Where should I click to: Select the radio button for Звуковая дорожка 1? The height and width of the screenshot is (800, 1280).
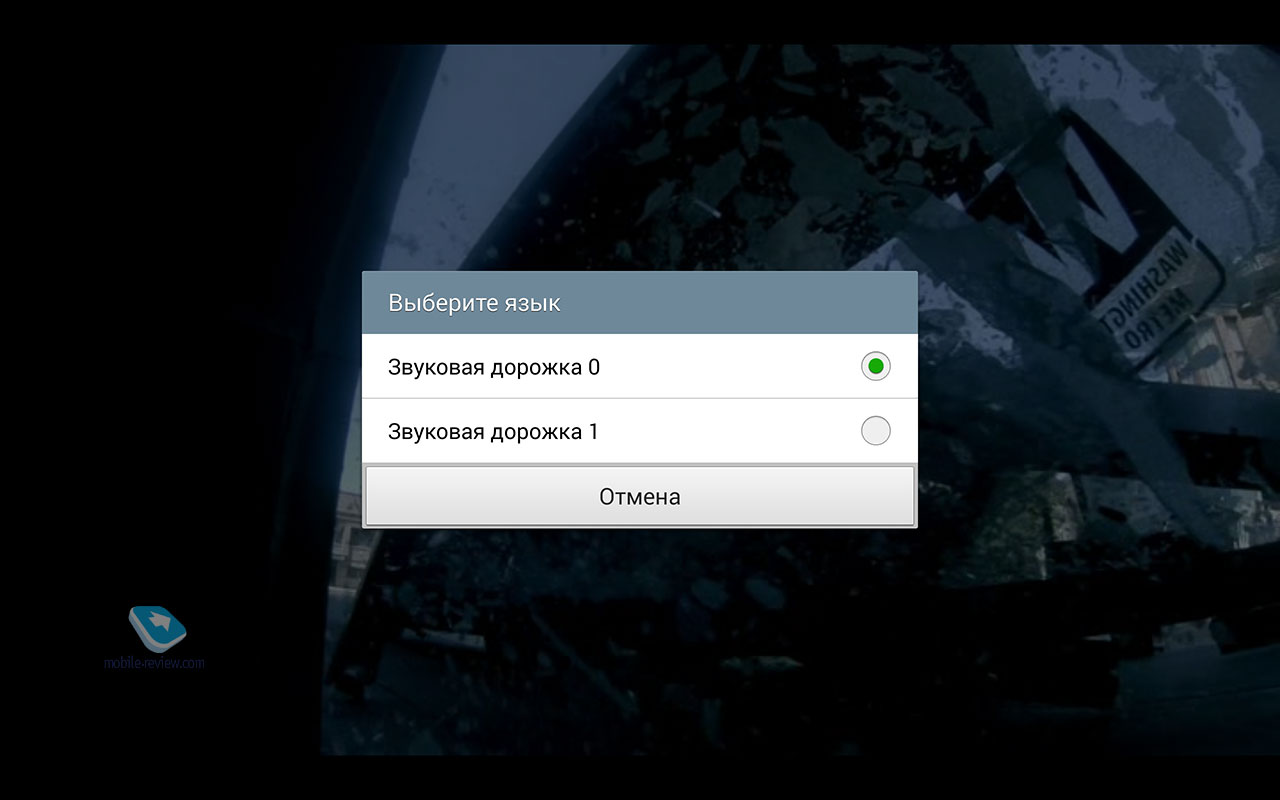pos(875,431)
